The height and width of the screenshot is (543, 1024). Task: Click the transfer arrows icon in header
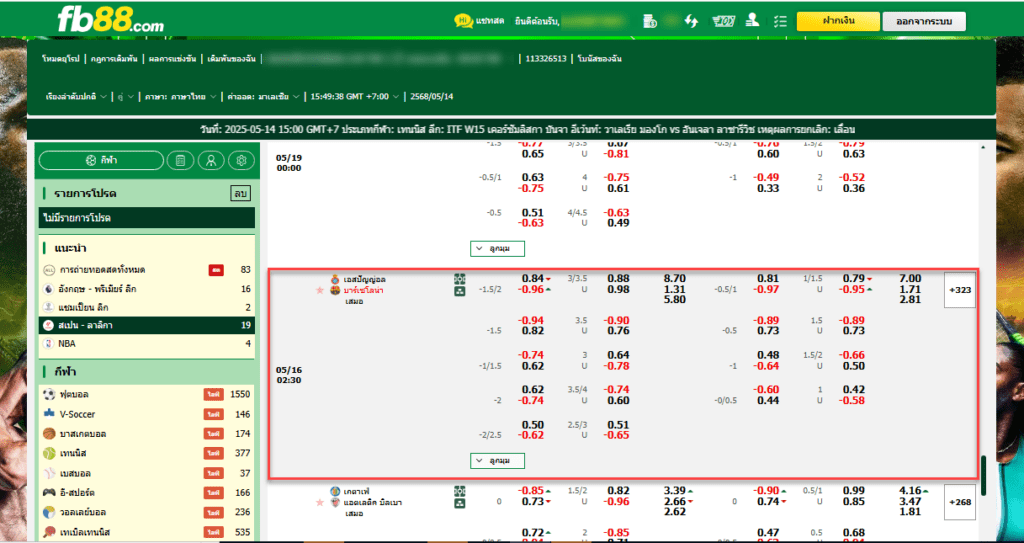point(691,21)
